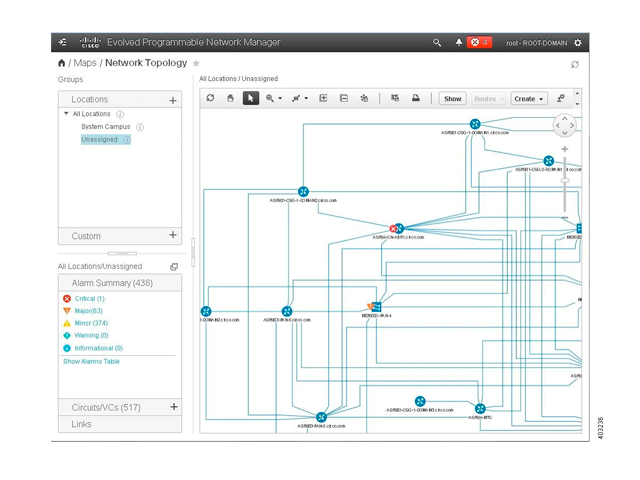Click the print topology map icon
The image size is (640, 480).
(x=416, y=99)
